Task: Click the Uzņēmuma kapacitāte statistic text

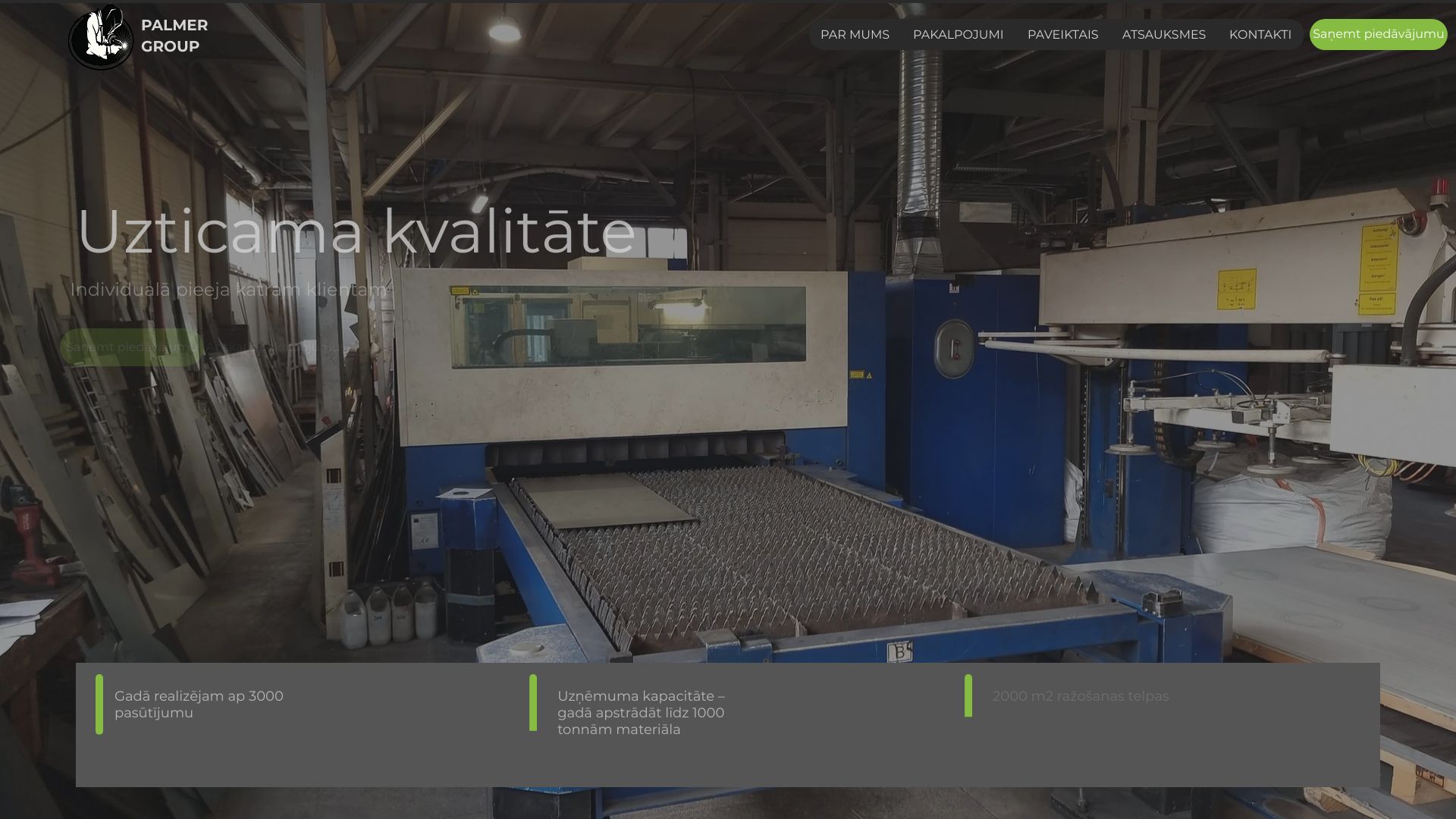Action: (641, 713)
